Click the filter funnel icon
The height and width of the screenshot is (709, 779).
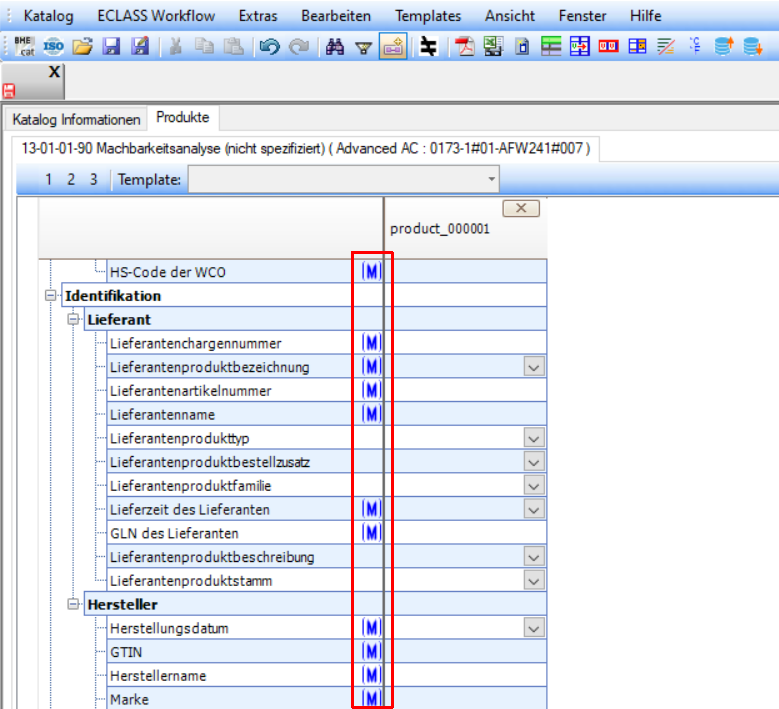(363, 47)
